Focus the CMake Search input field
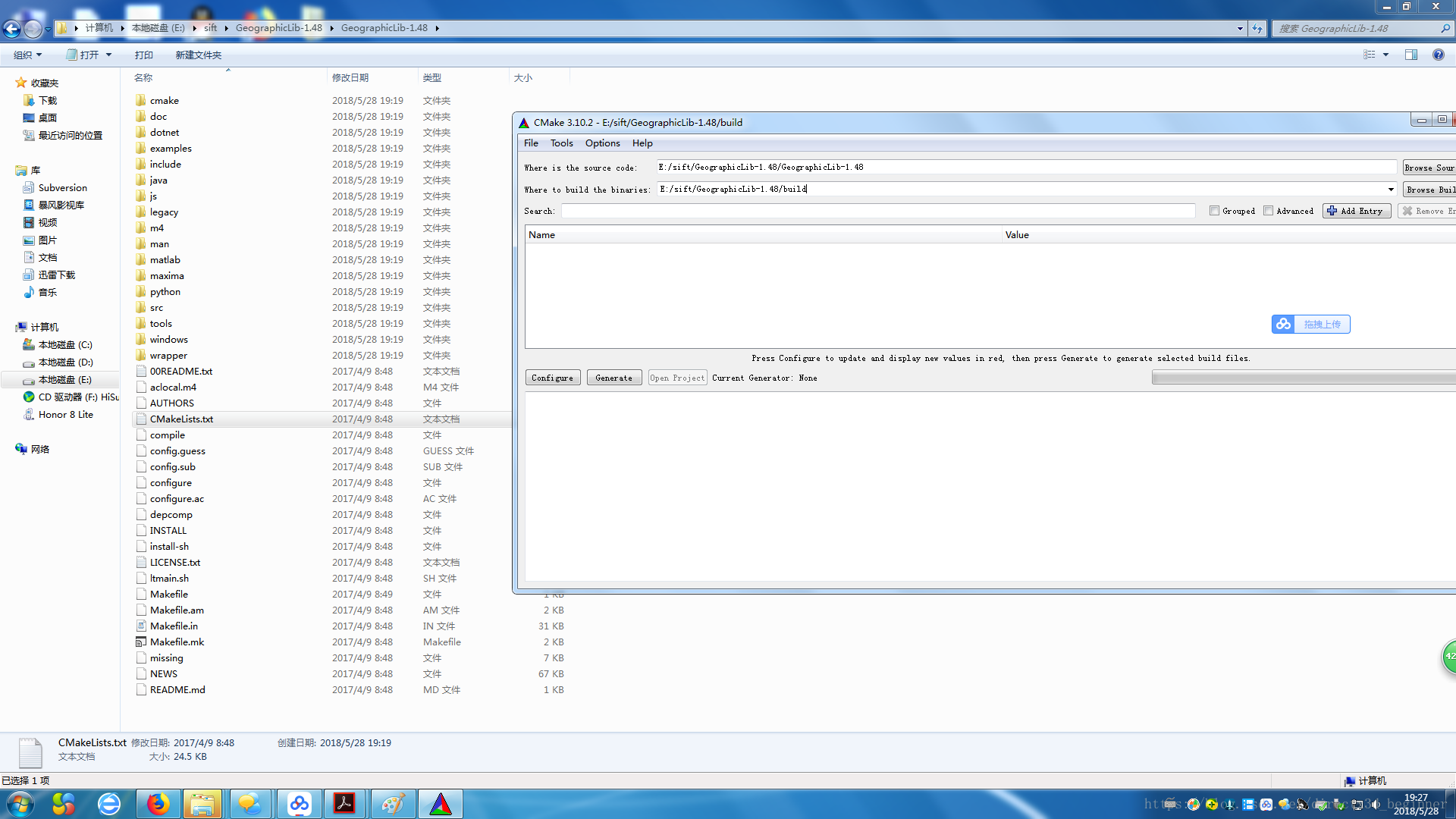This screenshot has width=1456, height=819. (878, 211)
